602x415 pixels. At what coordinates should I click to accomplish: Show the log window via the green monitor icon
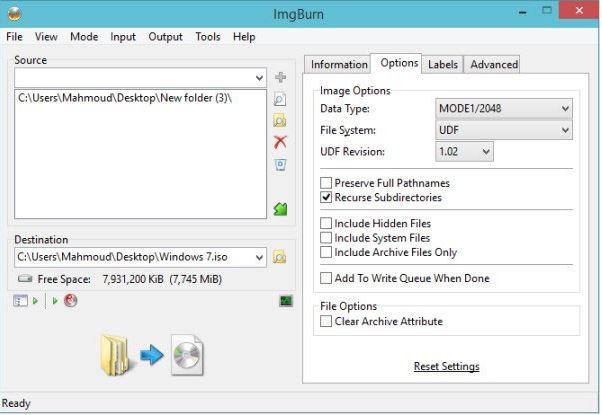coord(286,301)
